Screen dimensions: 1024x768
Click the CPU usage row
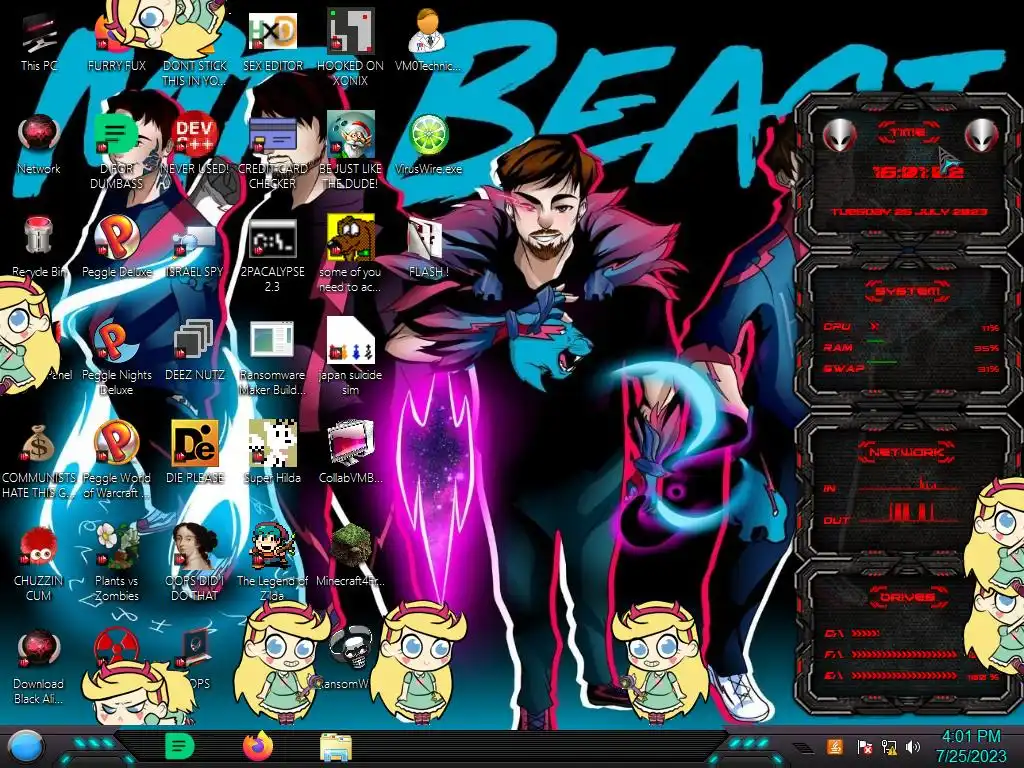[911, 327]
